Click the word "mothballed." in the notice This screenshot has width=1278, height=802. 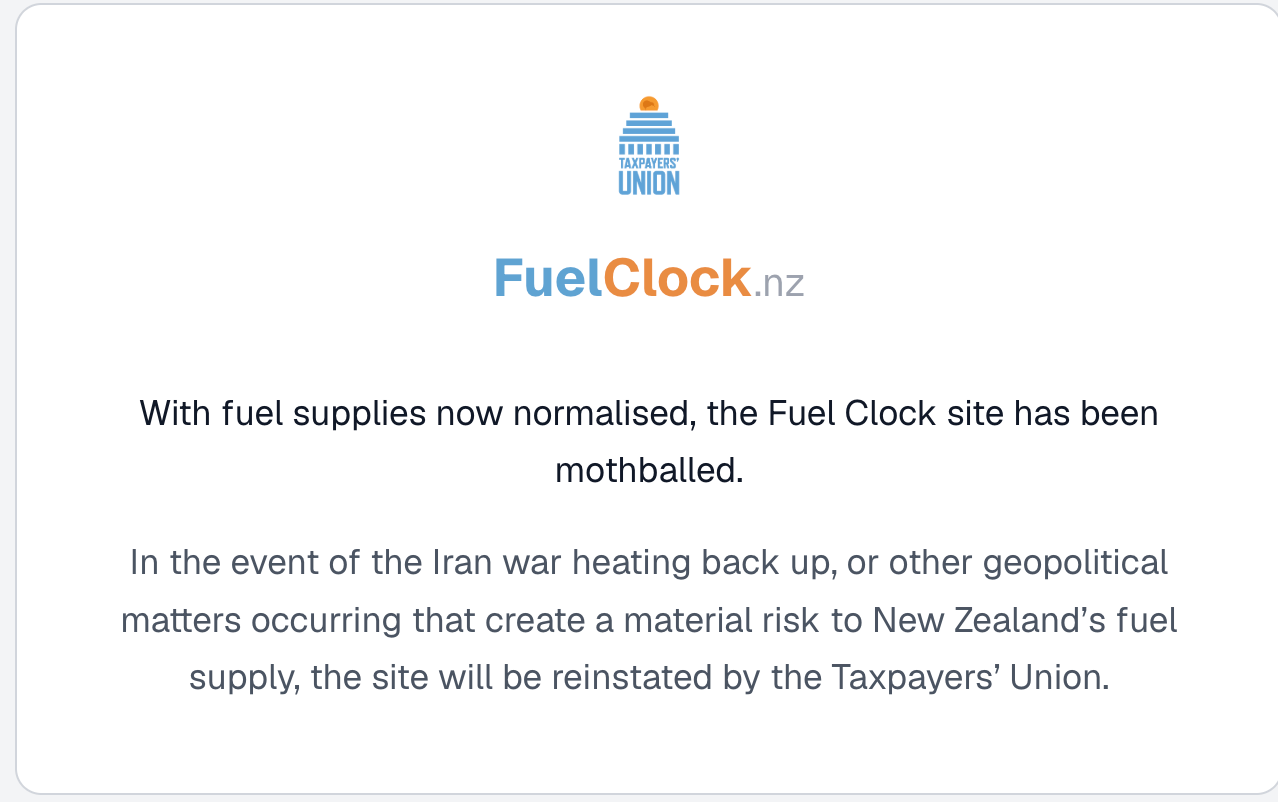(649, 469)
